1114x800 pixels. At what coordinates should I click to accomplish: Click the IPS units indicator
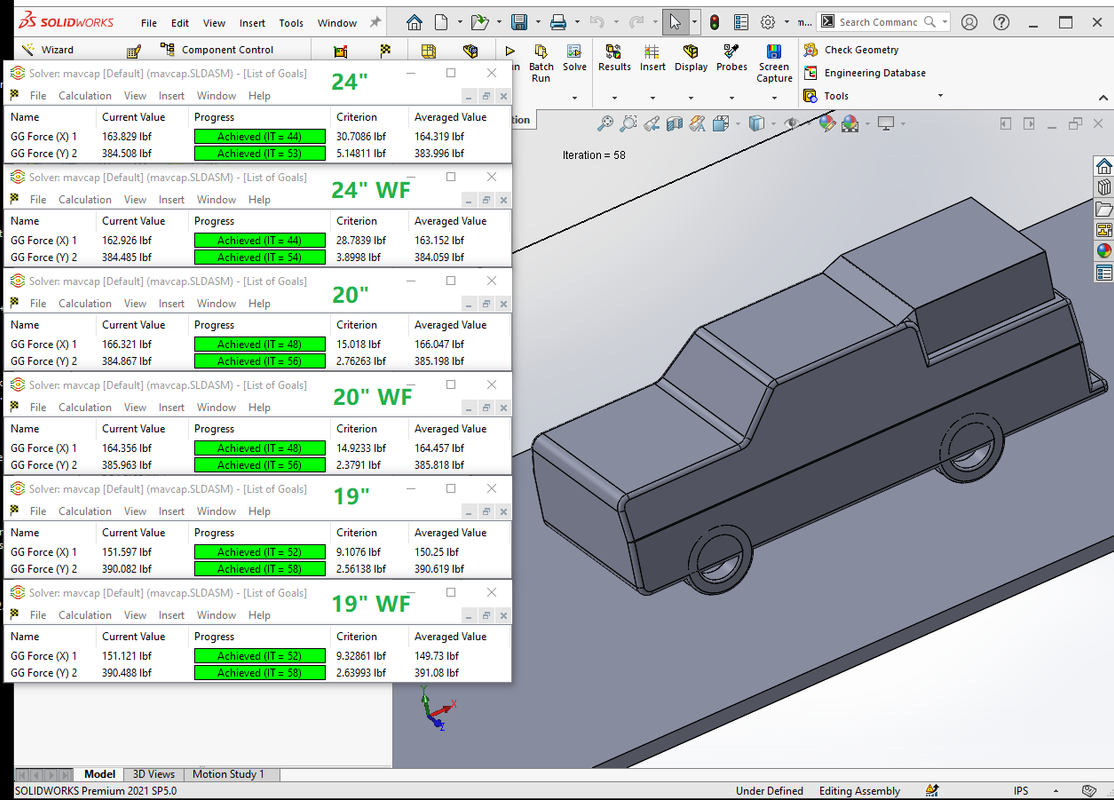point(1021,791)
